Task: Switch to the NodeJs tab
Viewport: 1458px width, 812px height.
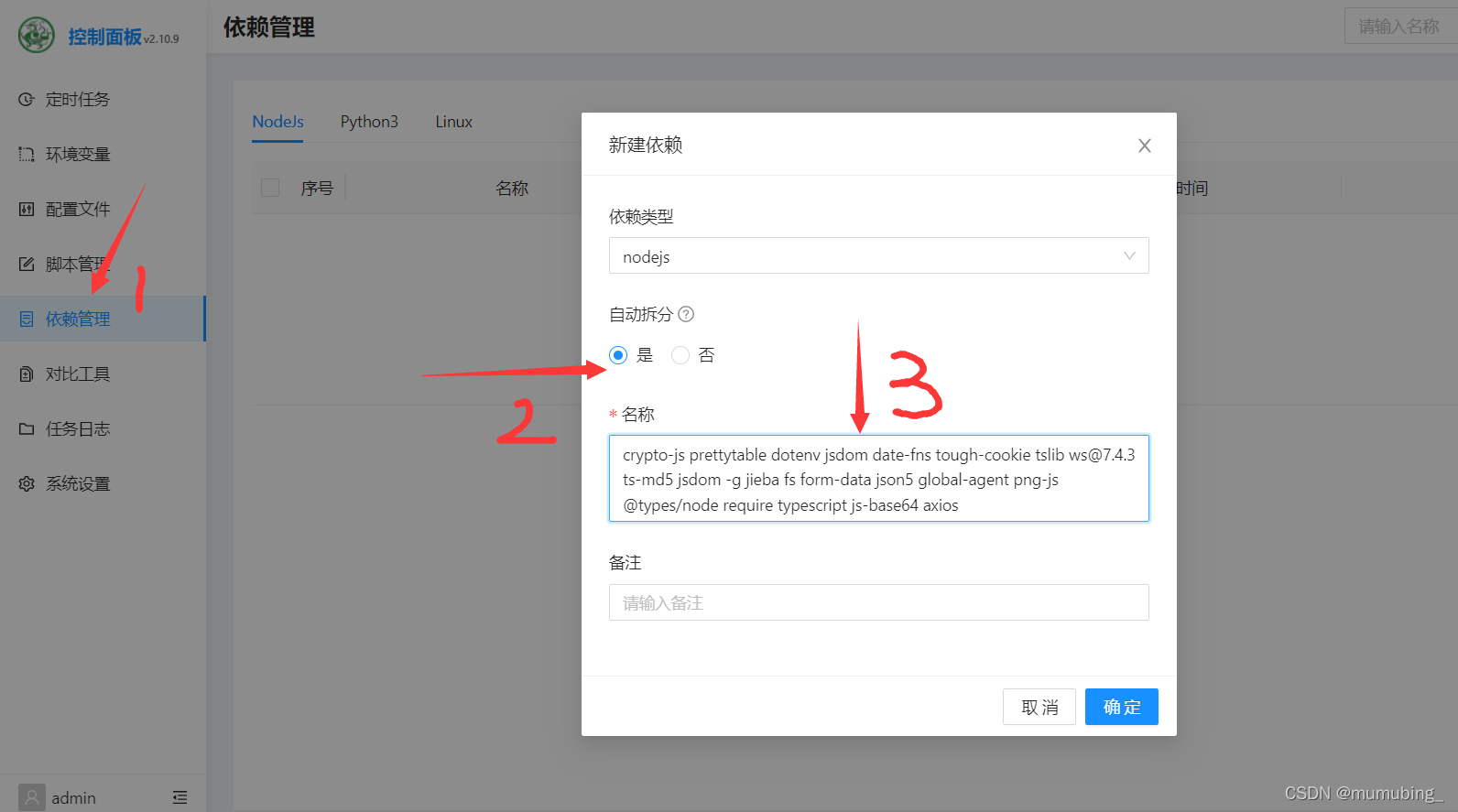Action: tap(277, 122)
